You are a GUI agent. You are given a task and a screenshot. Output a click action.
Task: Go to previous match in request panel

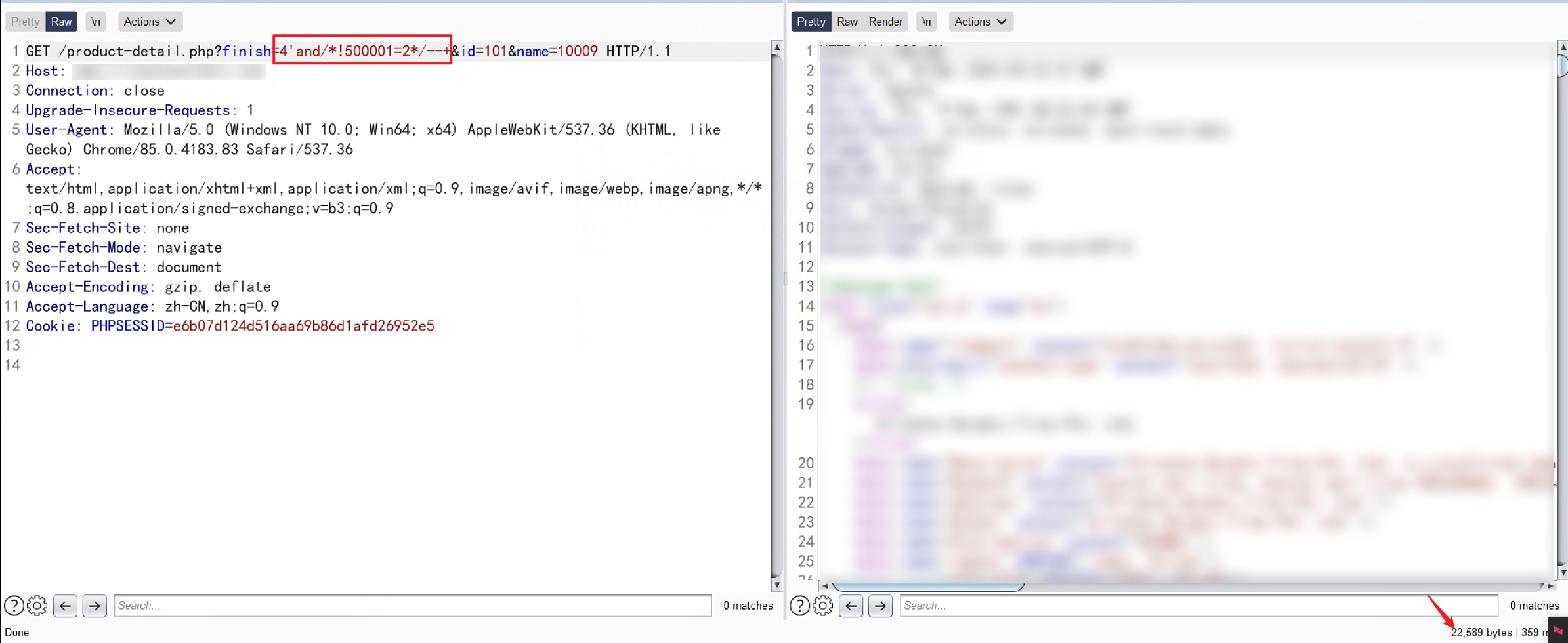pyautogui.click(x=66, y=606)
